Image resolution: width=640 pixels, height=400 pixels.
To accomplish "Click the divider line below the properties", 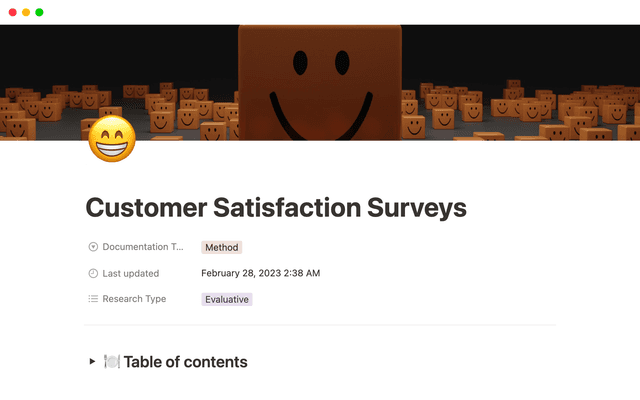I will pos(320,325).
